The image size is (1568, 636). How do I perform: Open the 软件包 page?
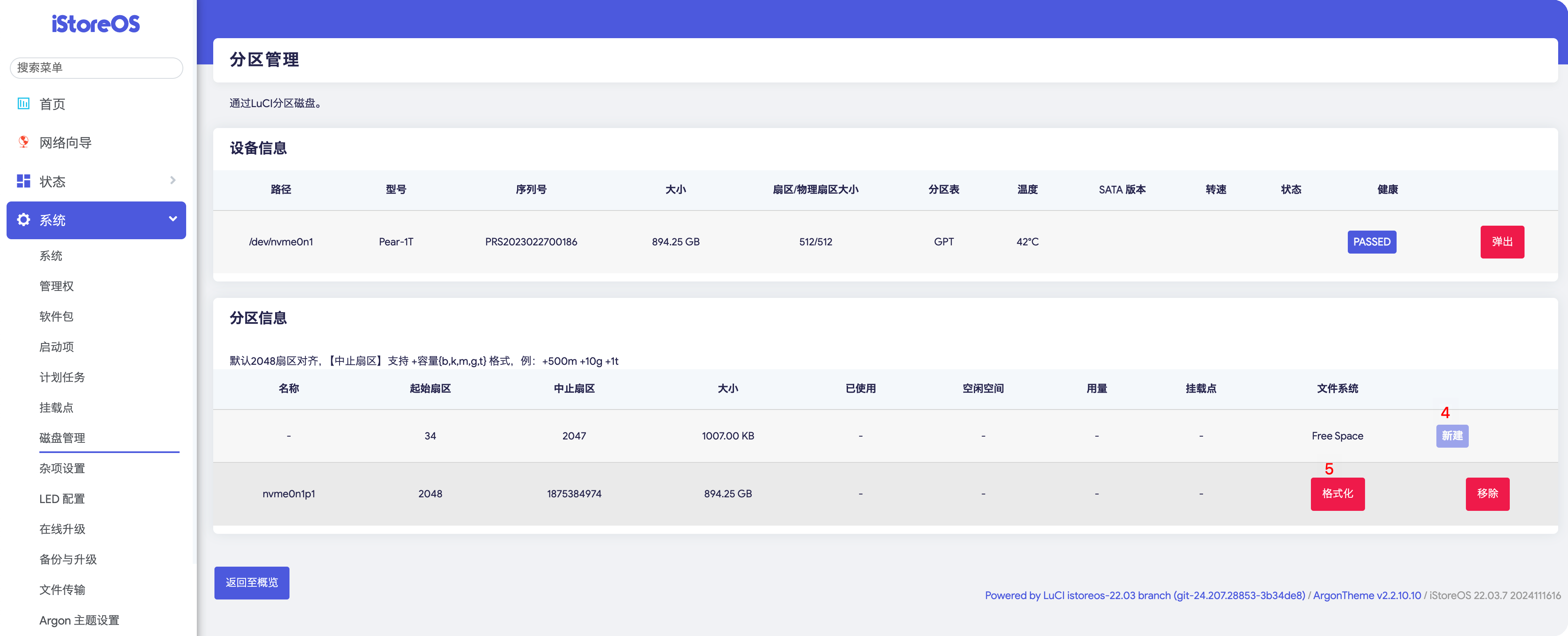pyautogui.click(x=57, y=317)
